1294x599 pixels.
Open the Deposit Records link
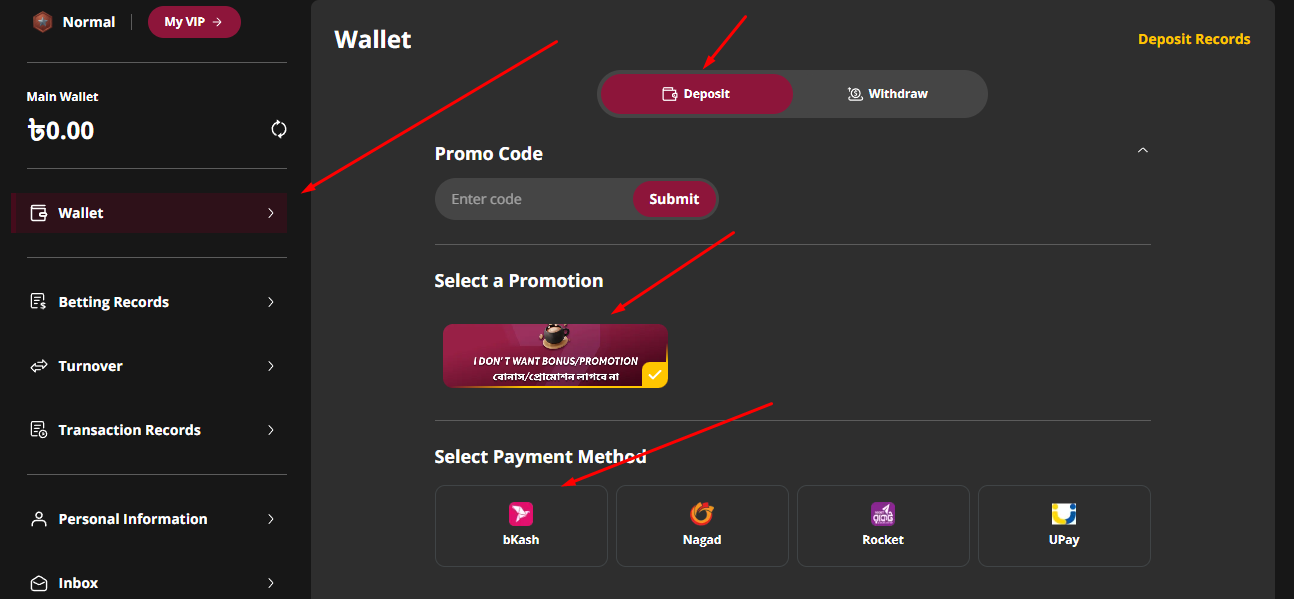tap(1194, 39)
